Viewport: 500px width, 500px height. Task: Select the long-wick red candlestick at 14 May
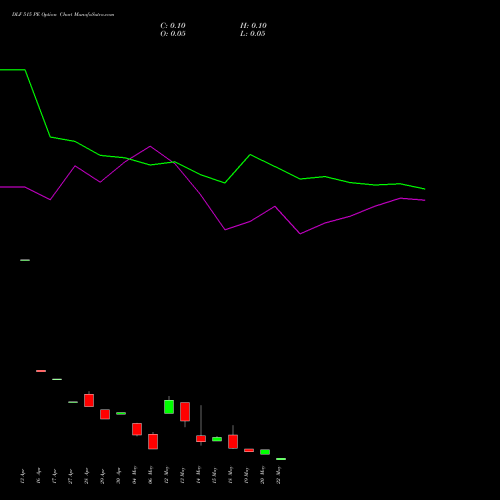[201, 438]
